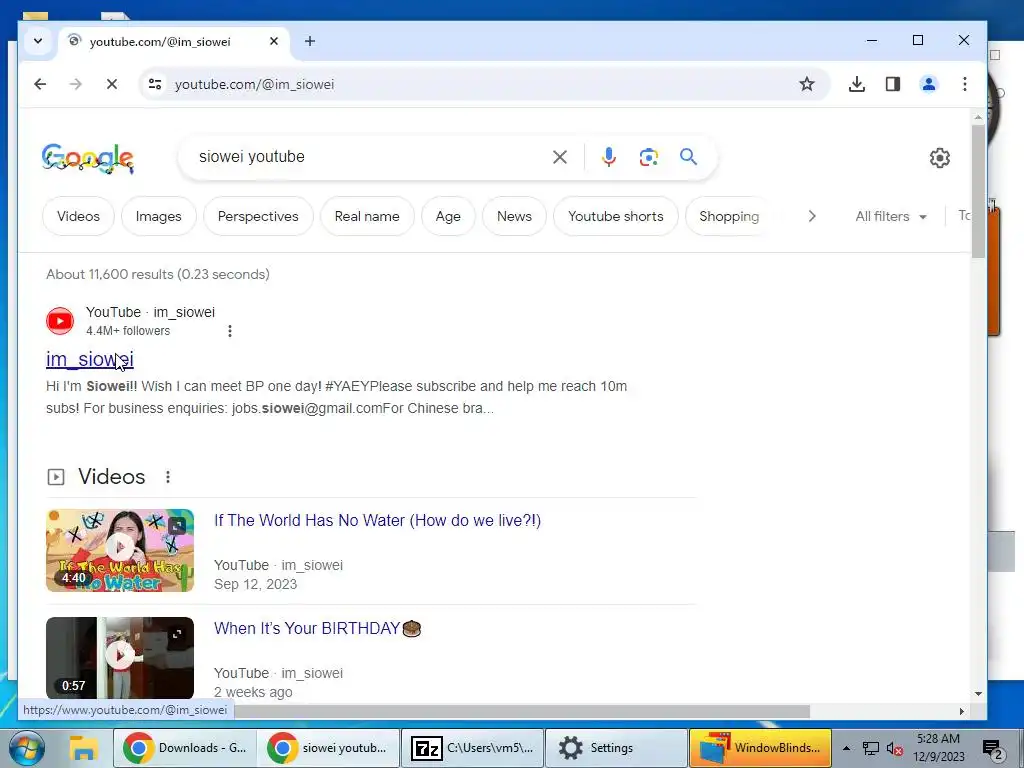Show hidden system tray icons
Viewport: 1024px width, 768px height.
tap(846, 748)
